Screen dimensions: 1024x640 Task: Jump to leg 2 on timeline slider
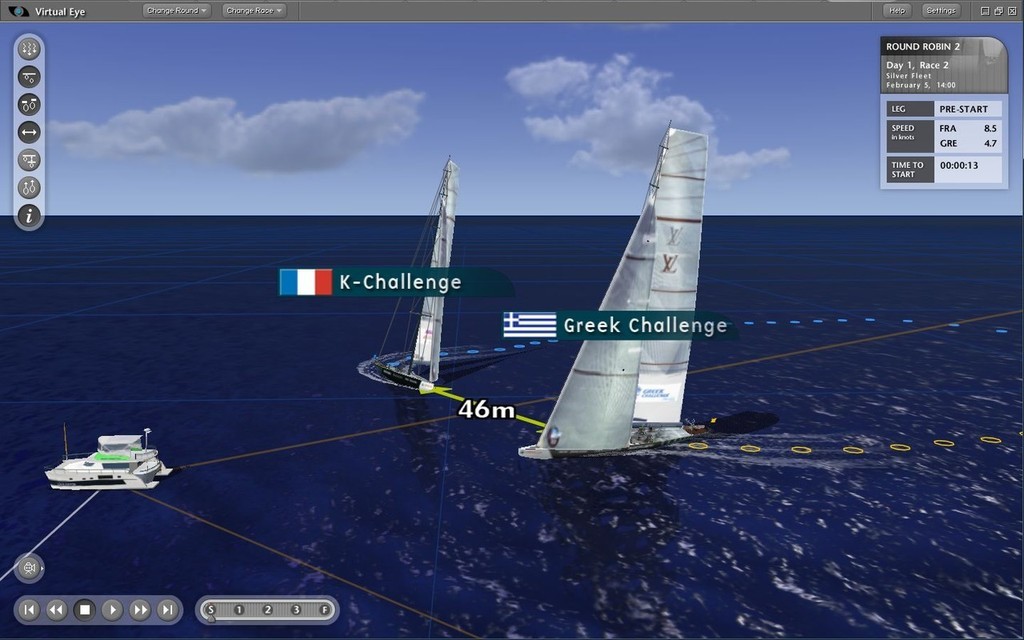268,609
